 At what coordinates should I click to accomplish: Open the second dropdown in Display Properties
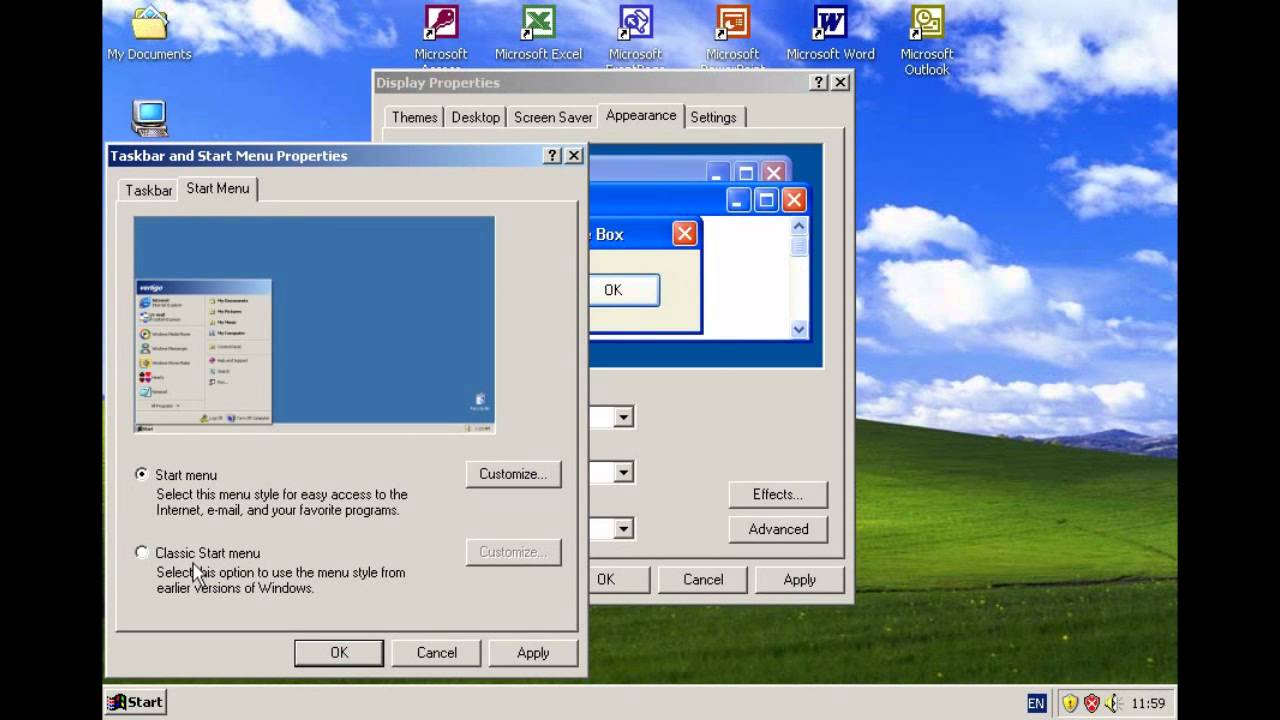click(x=623, y=472)
